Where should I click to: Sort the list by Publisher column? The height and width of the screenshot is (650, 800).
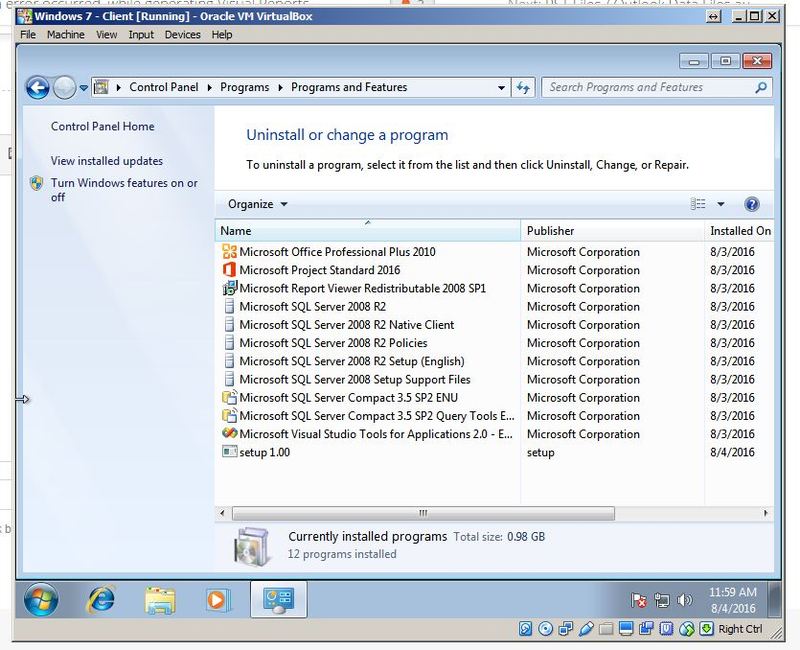click(x=612, y=231)
